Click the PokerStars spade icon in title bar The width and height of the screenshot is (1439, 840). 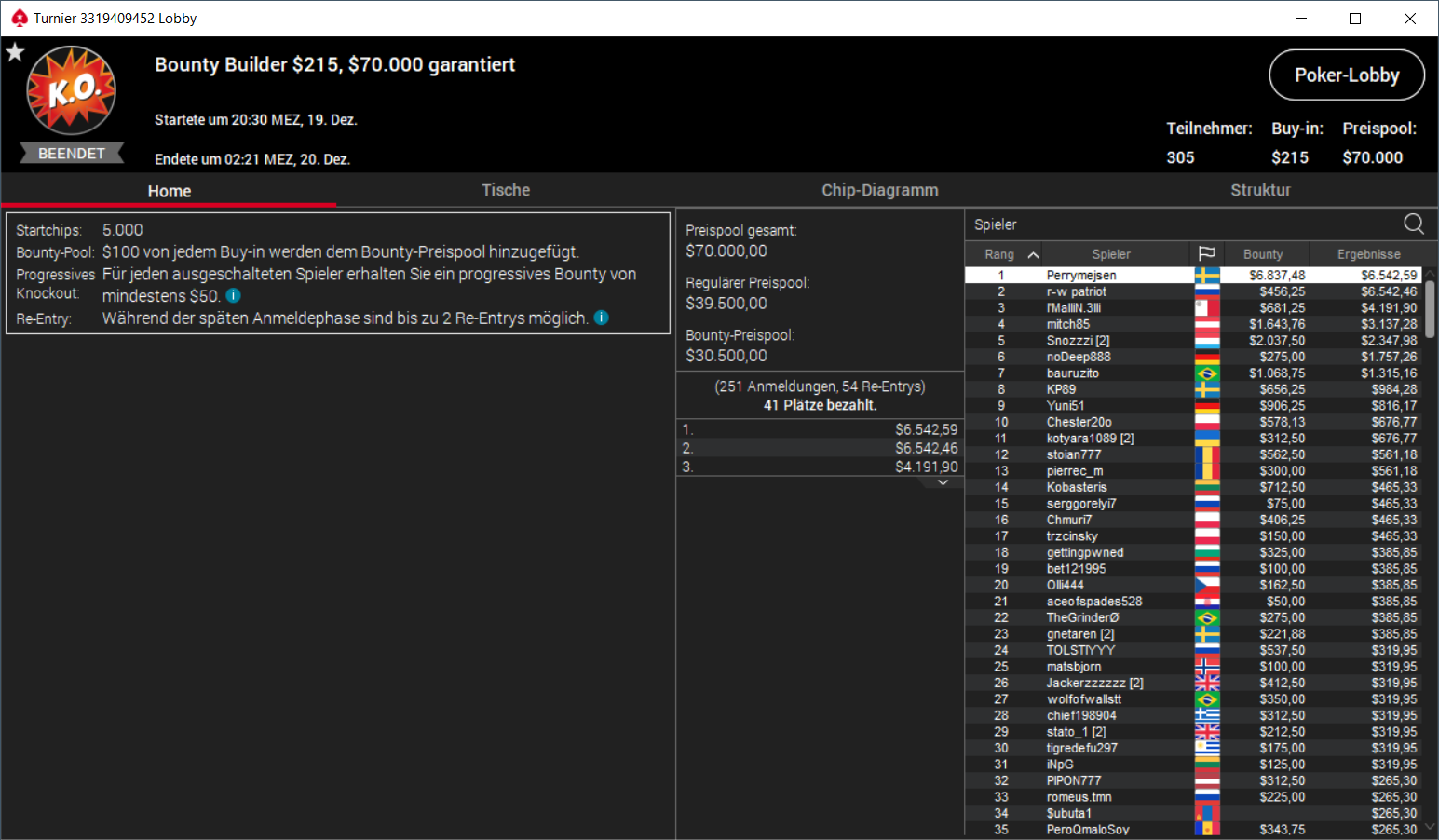pyautogui.click(x=19, y=18)
